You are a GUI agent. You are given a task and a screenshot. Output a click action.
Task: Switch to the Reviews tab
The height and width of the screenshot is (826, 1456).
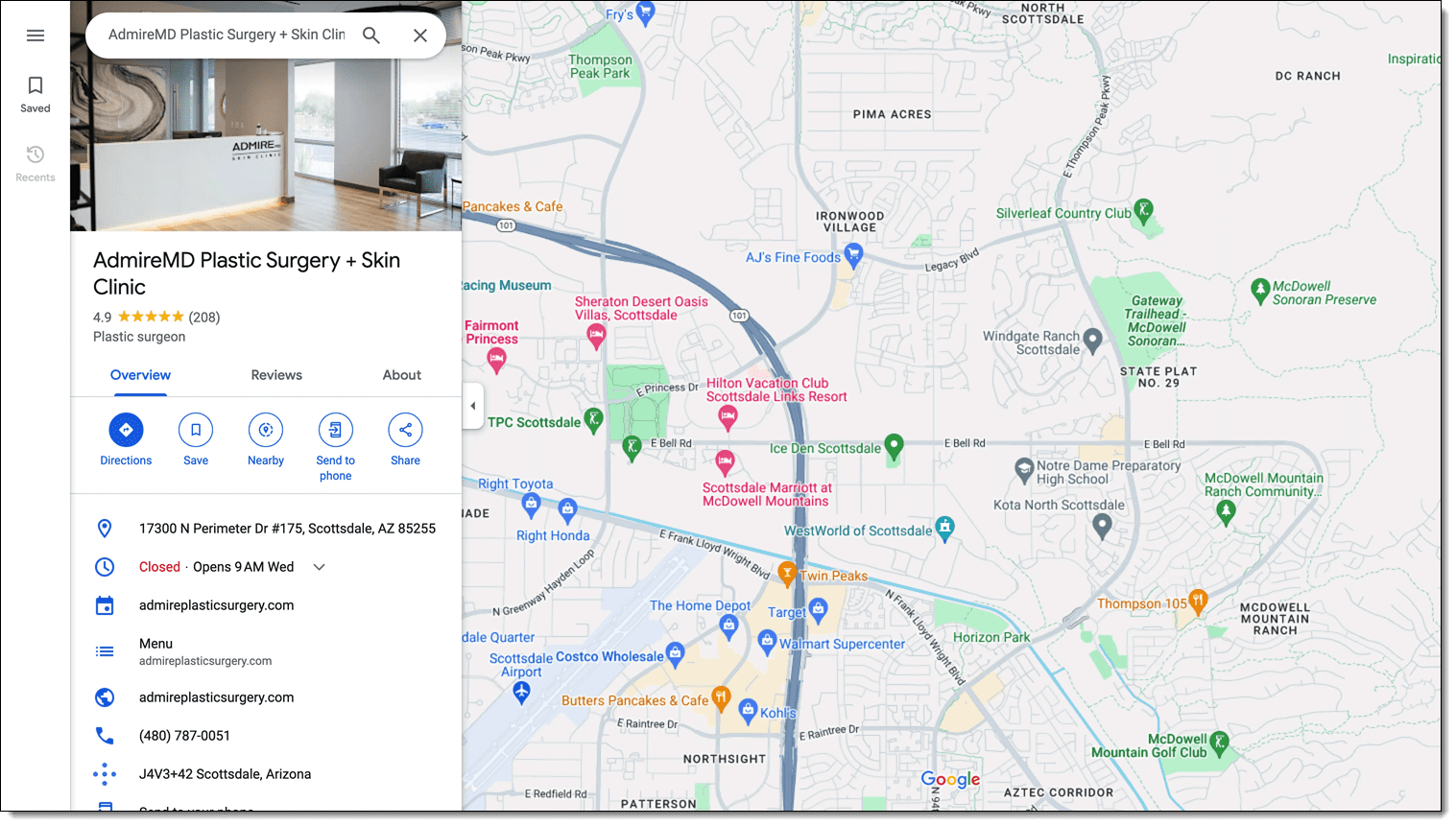click(276, 375)
